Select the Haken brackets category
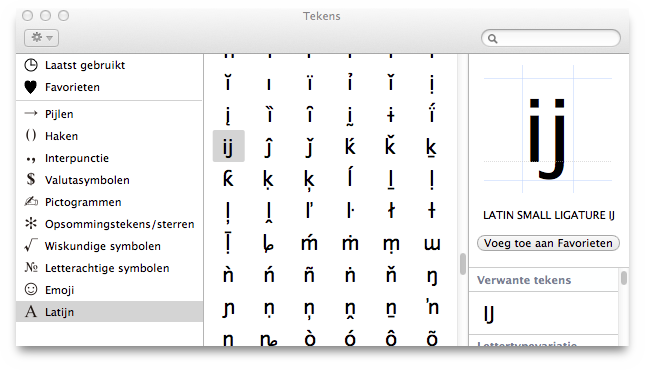 coord(109,136)
